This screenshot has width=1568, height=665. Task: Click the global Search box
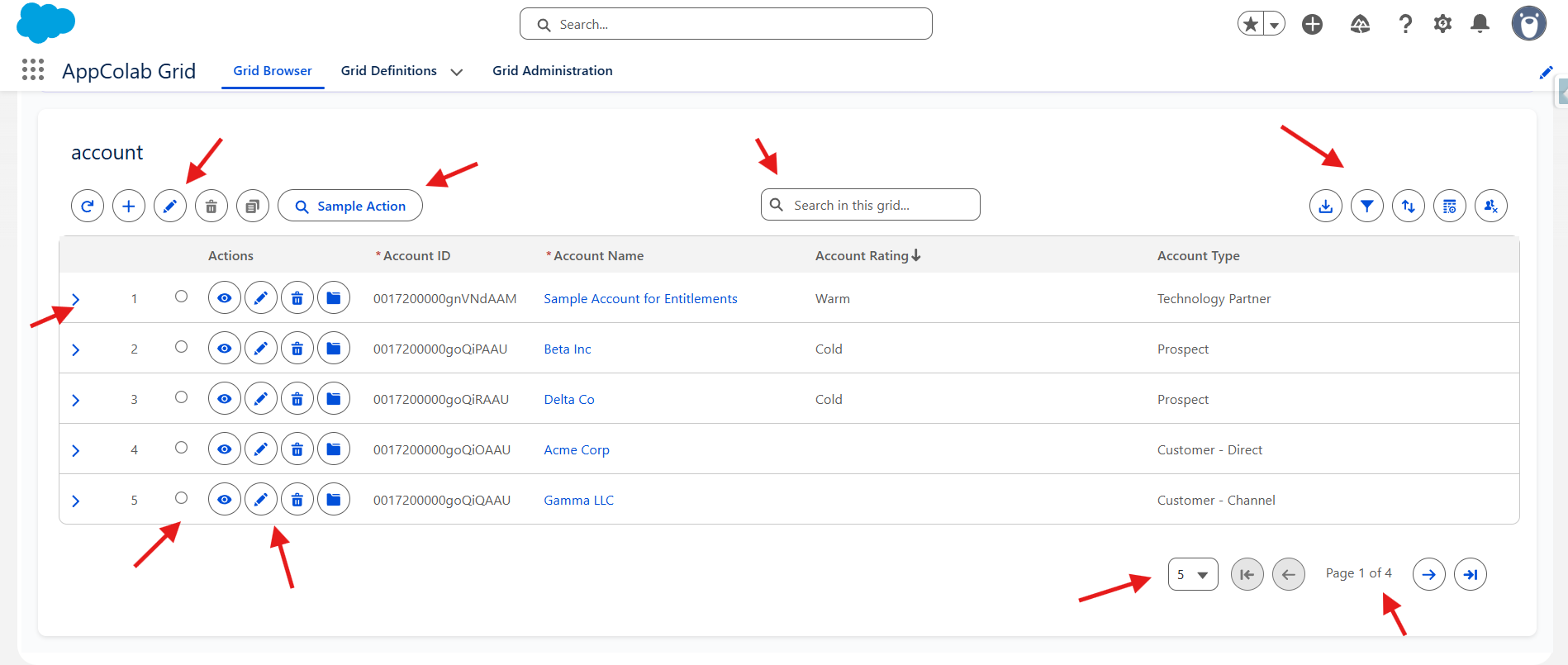(726, 24)
